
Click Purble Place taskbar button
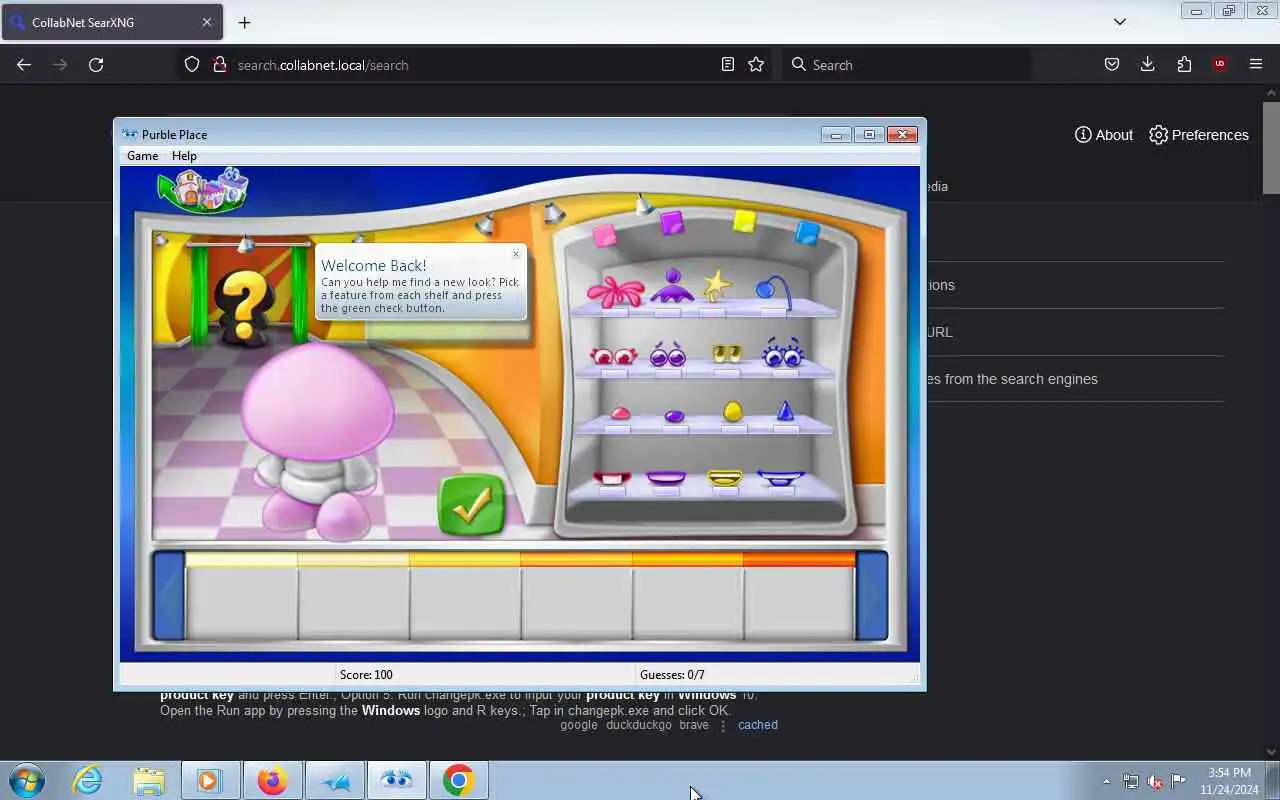tap(396, 780)
